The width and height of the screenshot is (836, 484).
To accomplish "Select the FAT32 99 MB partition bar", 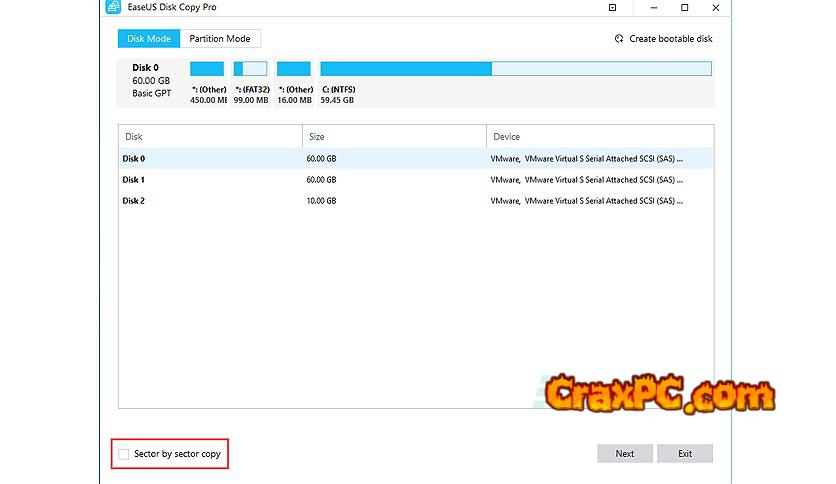I will click(250, 69).
